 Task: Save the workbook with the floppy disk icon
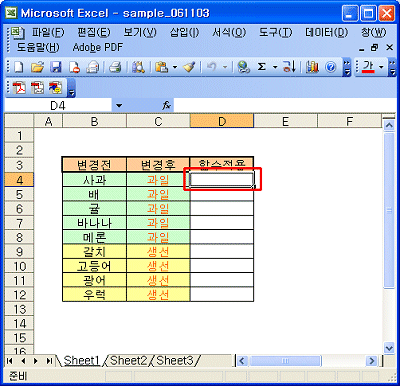click(x=55, y=67)
